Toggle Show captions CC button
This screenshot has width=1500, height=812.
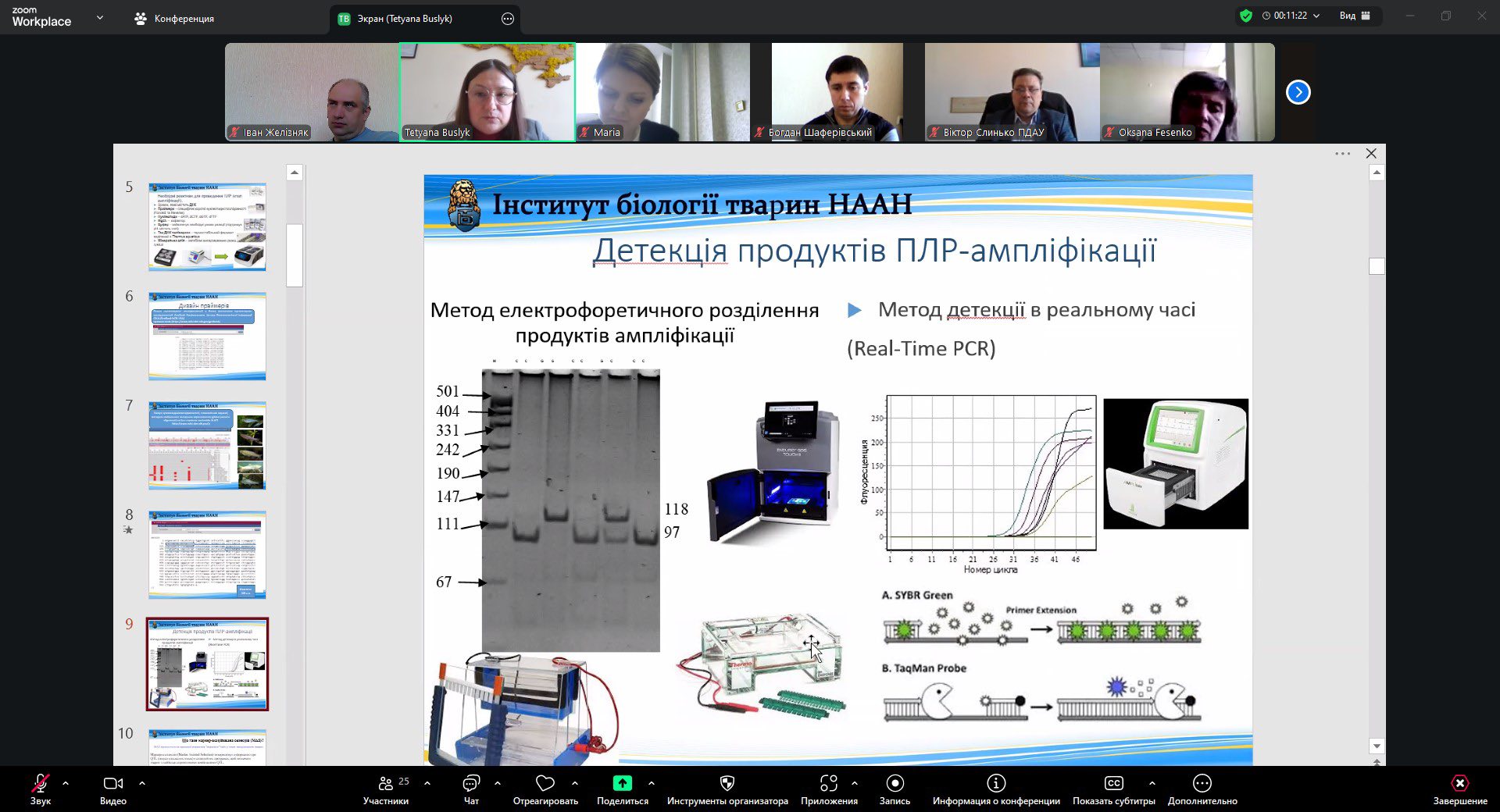coord(1113,783)
